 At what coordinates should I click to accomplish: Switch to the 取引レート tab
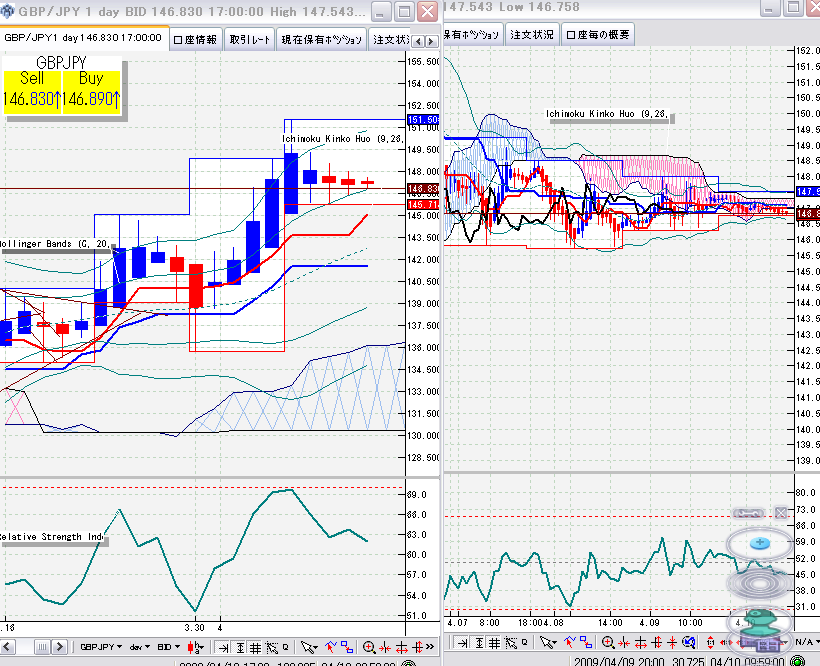point(250,40)
